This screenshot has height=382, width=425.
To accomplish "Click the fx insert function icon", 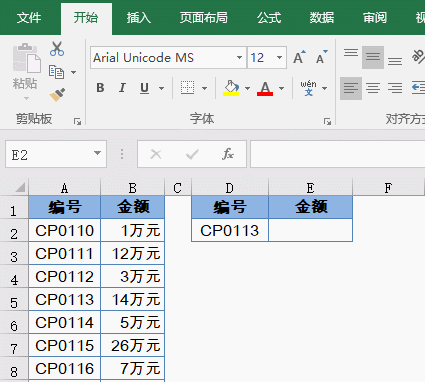I will coord(228,154).
